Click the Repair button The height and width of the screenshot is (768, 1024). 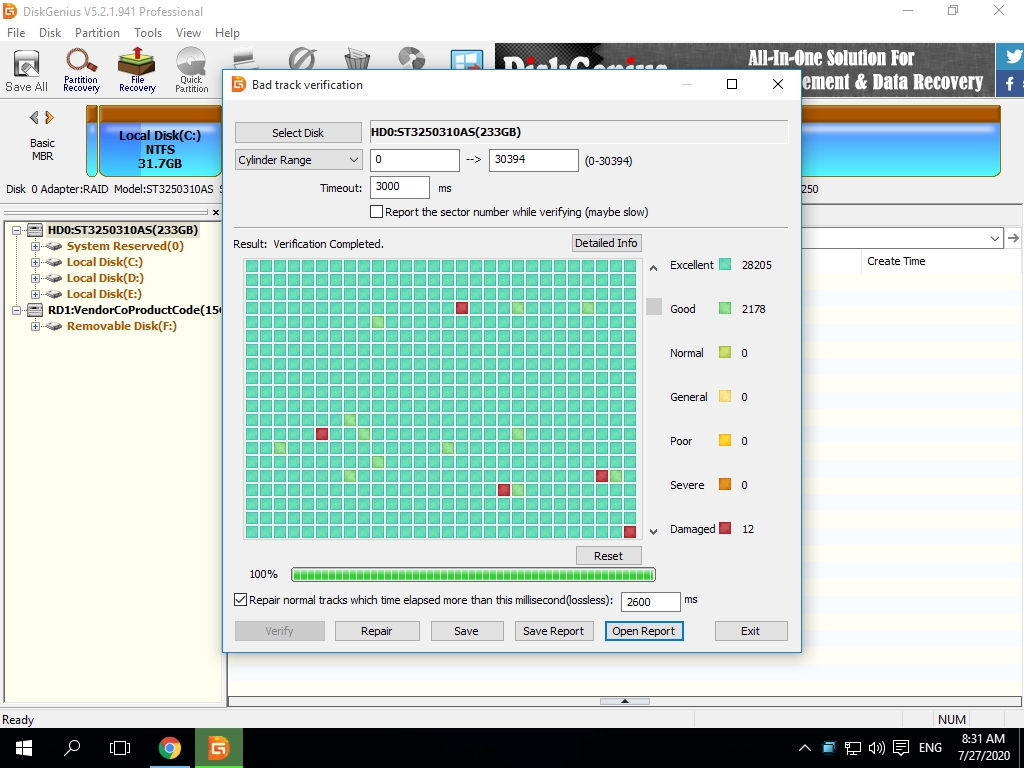tap(377, 631)
